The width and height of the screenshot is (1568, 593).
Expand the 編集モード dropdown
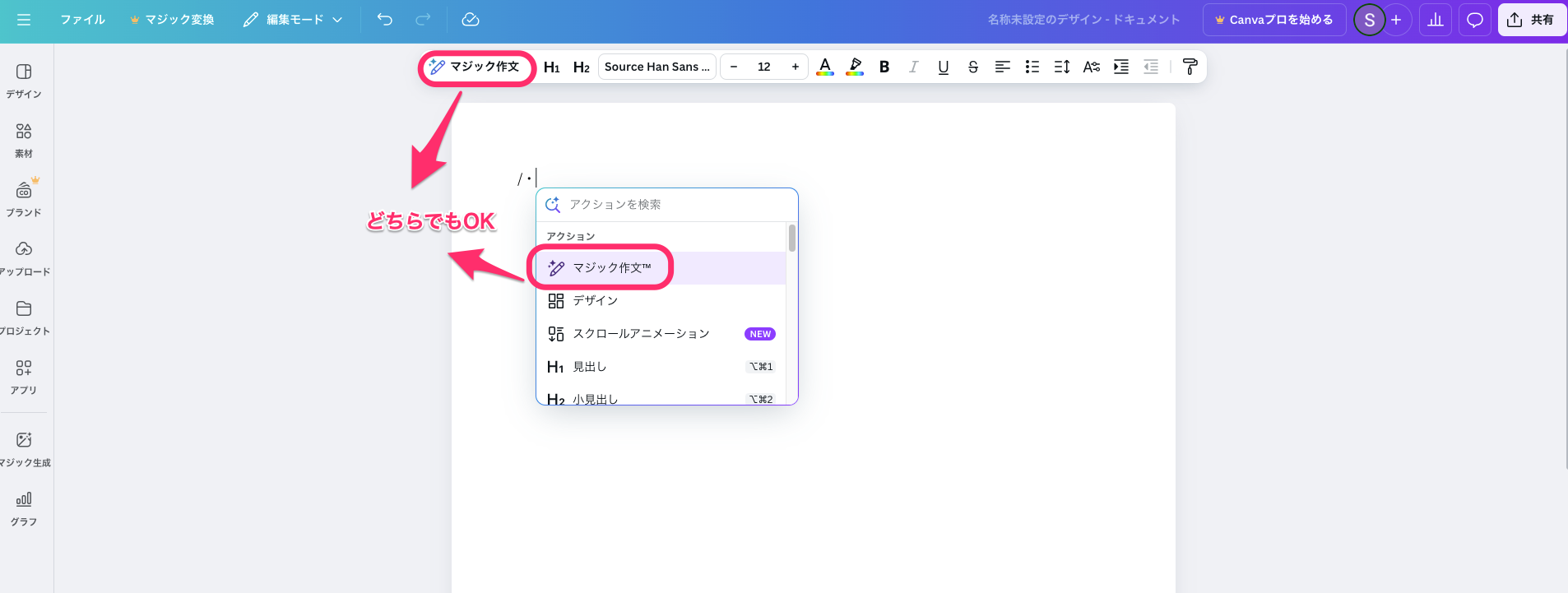pos(293,20)
